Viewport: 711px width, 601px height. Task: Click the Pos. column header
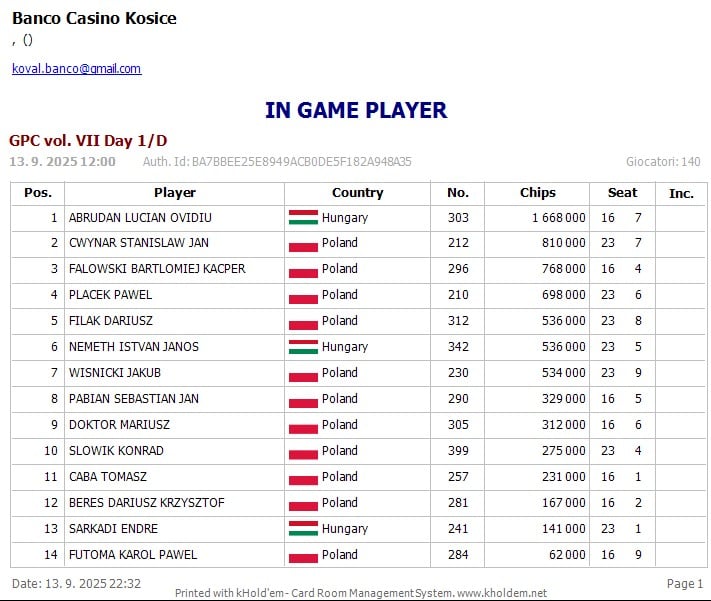pyautogui.click(x=38, y=193)
